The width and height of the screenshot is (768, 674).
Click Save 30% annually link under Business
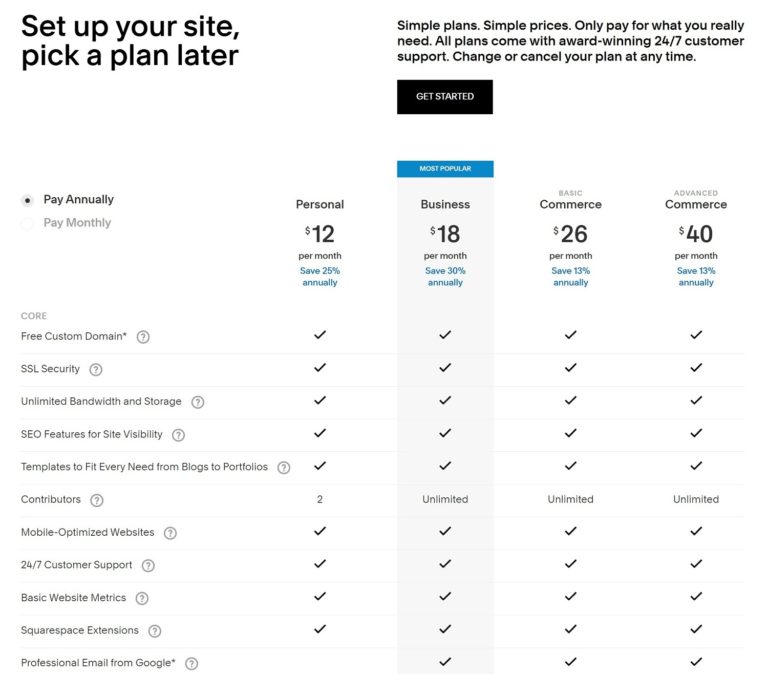[445, 276]
